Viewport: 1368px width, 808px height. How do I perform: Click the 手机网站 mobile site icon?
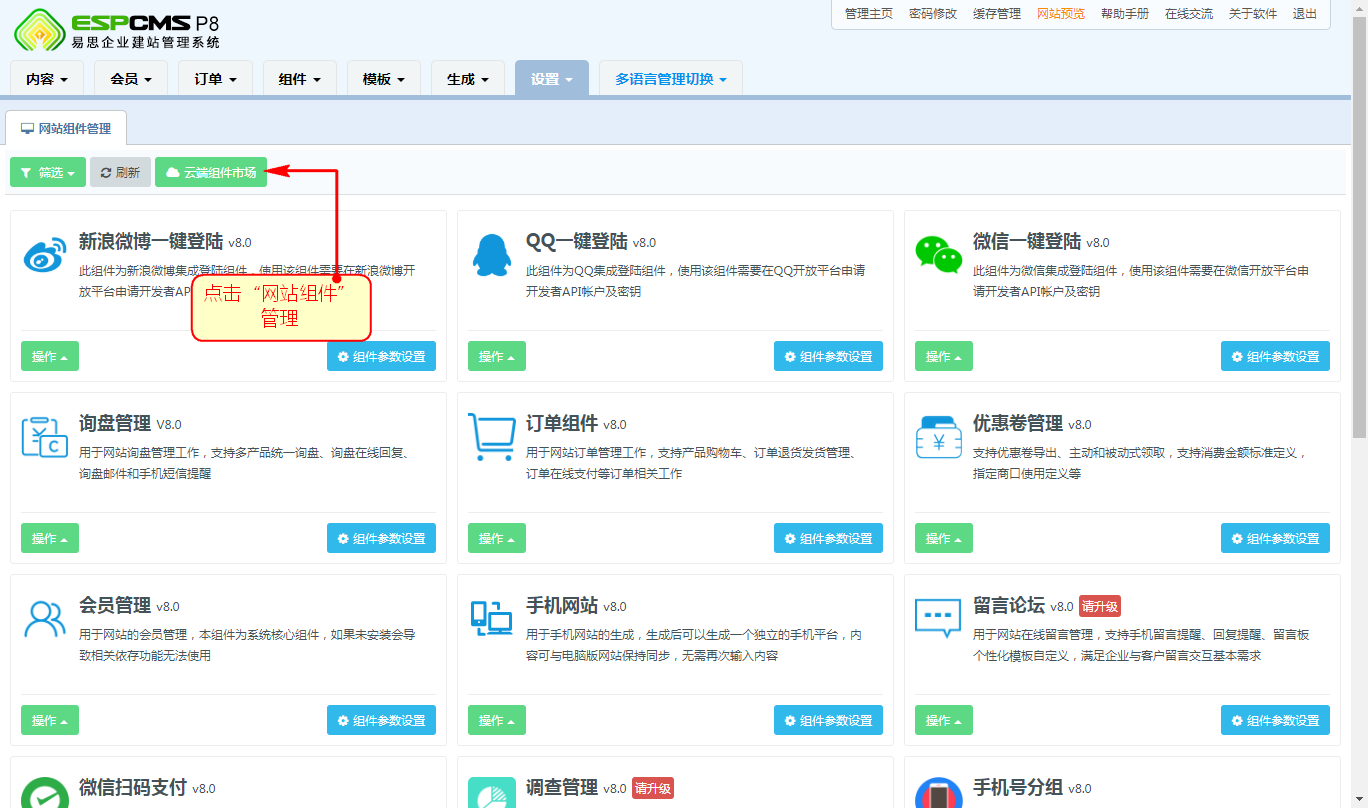coord(491,620)
